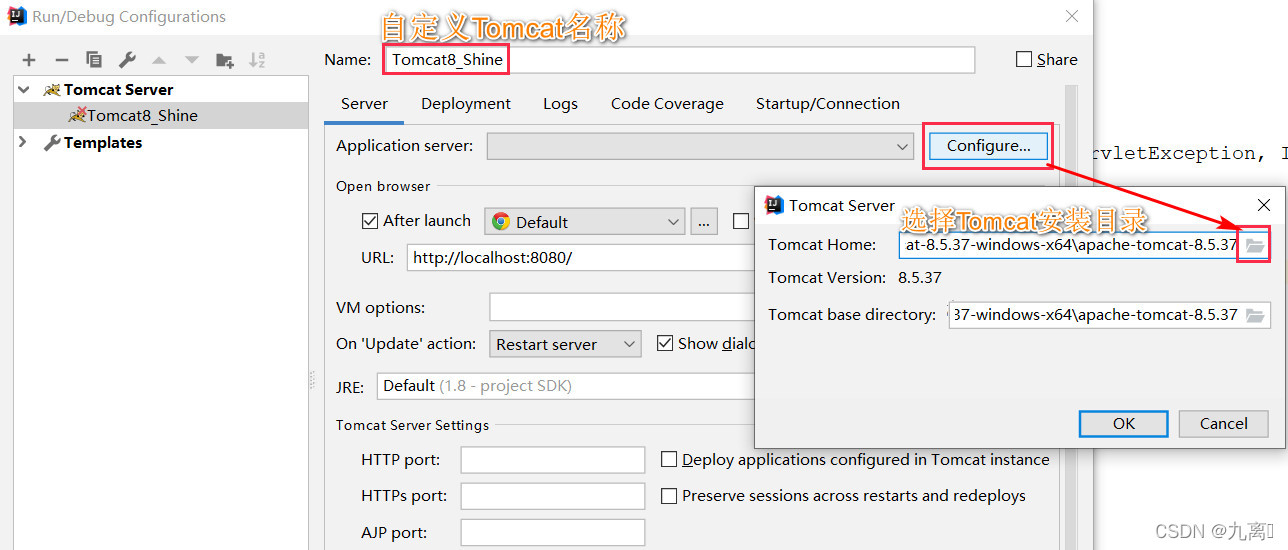Click the VM options input field
Image resolution: width=1288 pixels, height=550 pixels.
coord(621,307)
